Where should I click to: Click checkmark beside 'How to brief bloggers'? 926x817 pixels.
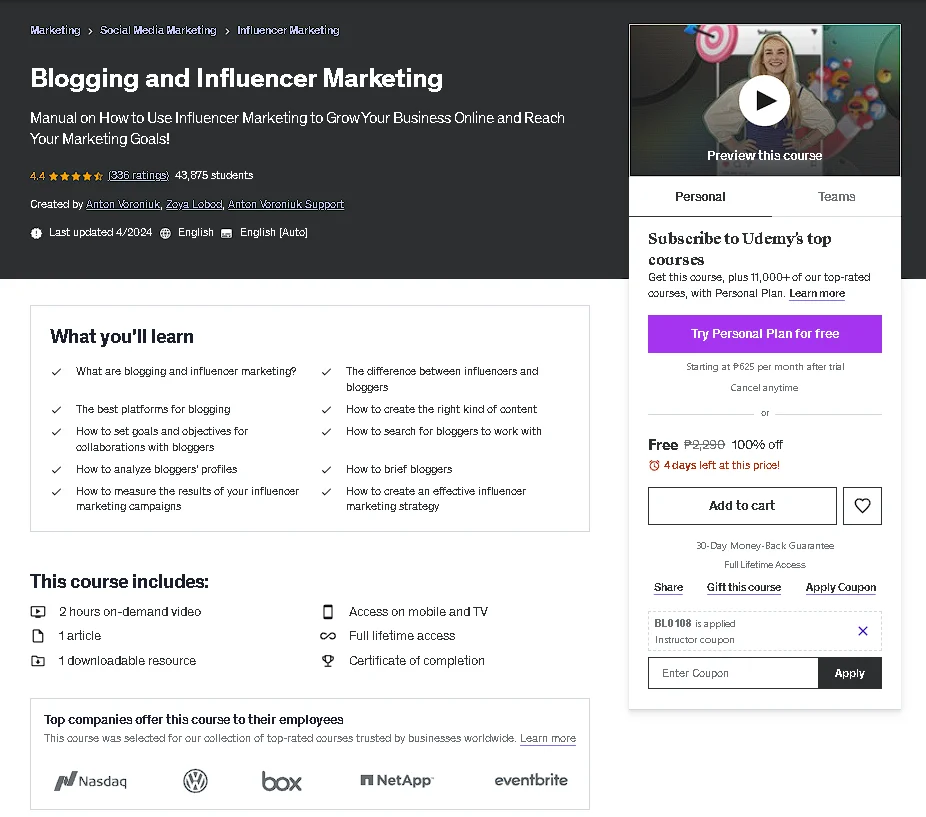click(326, 470)
